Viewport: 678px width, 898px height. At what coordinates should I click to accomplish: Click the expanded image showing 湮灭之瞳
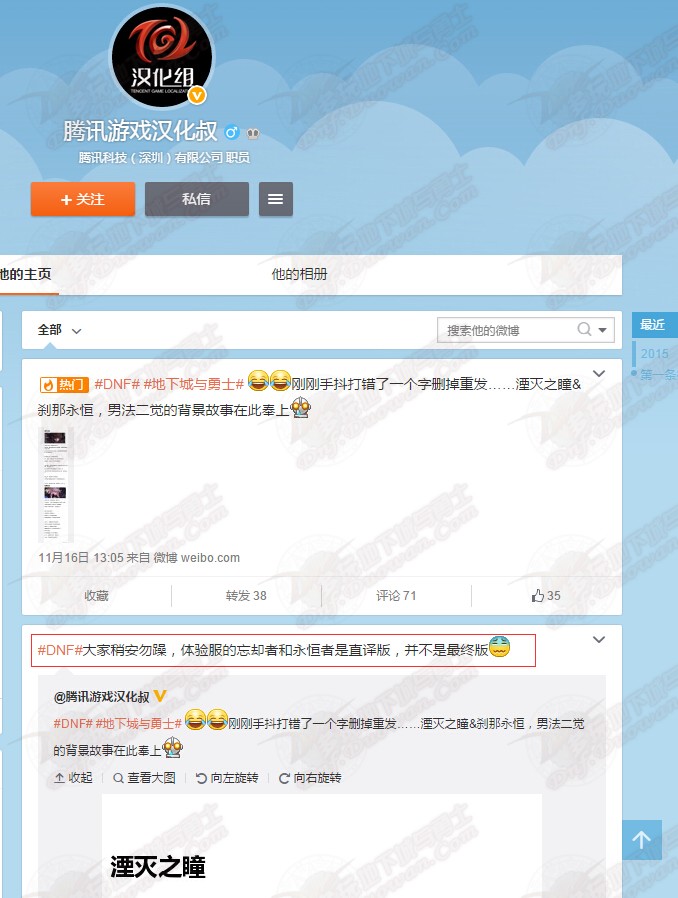[x=322, y=846]
